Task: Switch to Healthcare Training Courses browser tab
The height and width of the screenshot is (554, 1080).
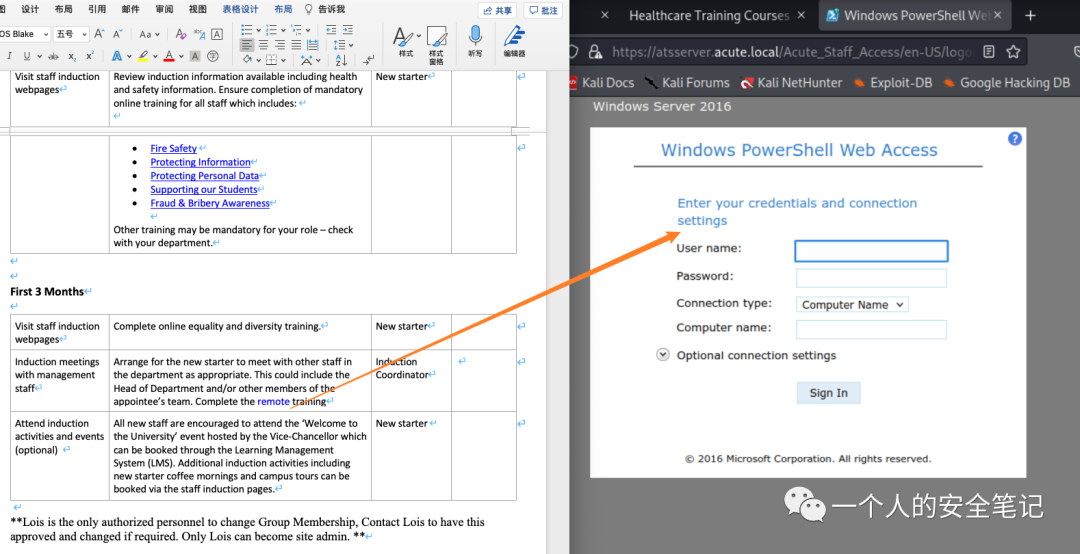Action: (x=709, y=15)
